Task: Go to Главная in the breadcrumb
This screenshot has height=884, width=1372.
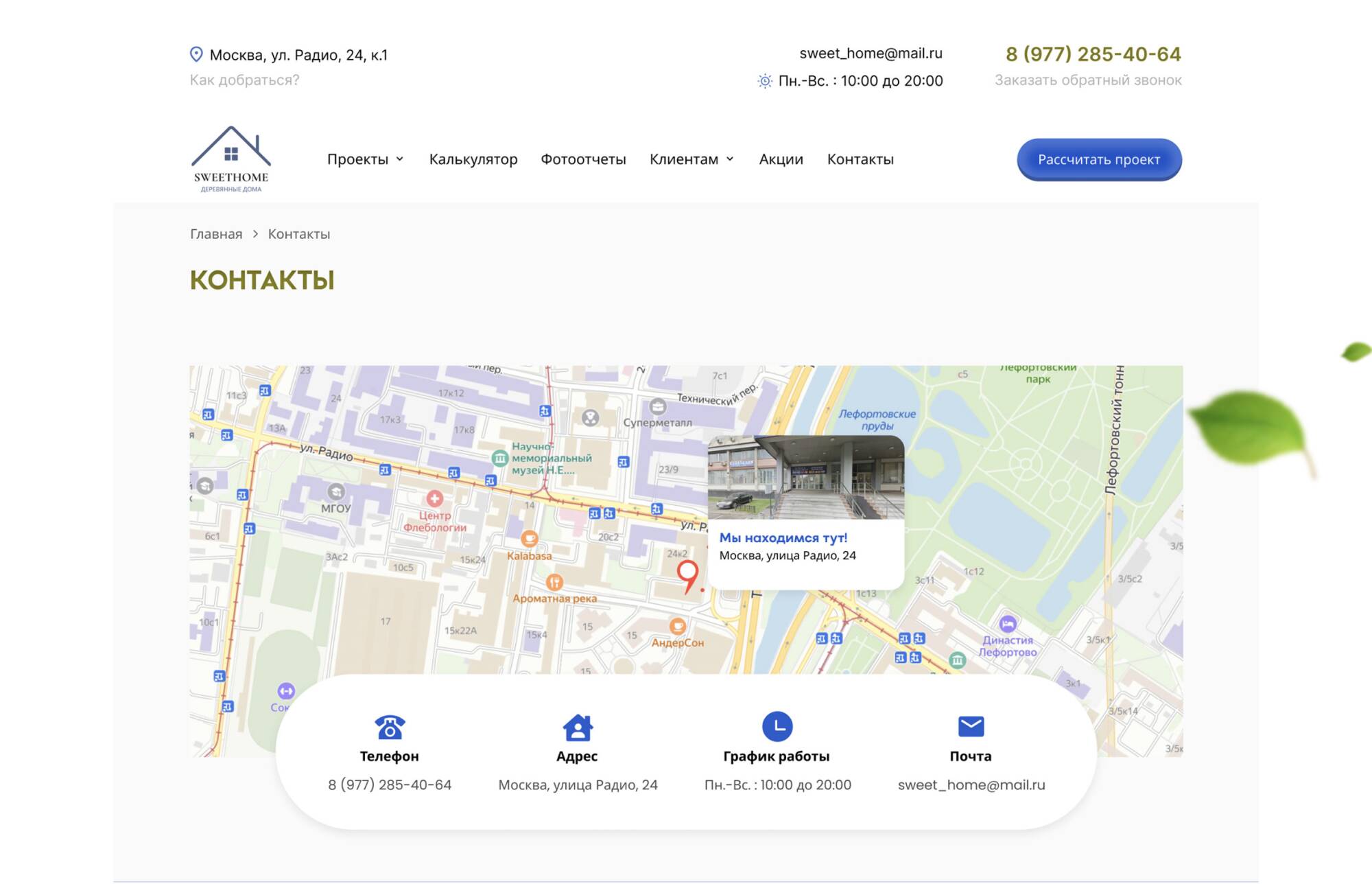Action: pos(216,234)
